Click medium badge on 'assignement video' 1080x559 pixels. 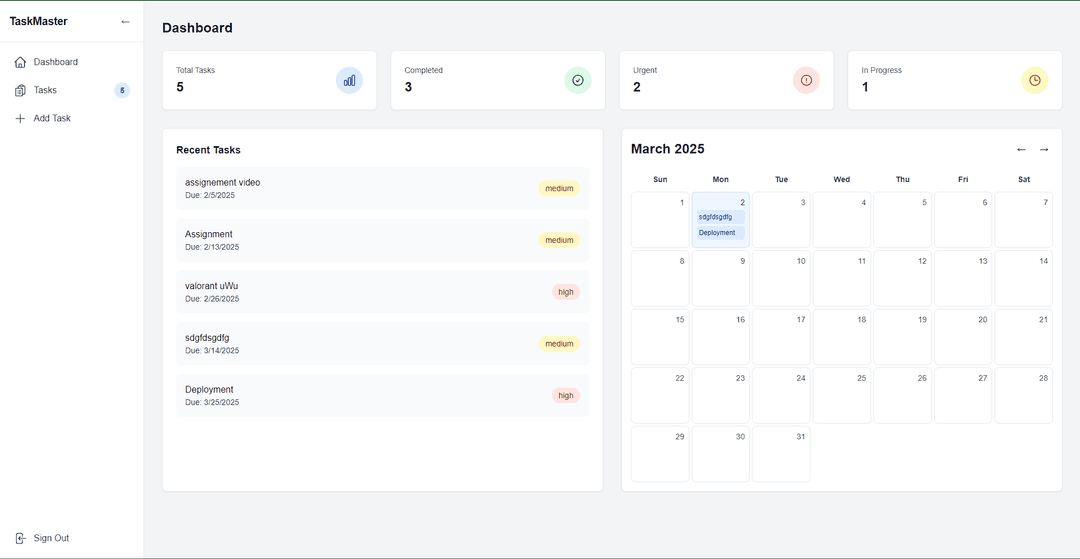pos(559,189)
